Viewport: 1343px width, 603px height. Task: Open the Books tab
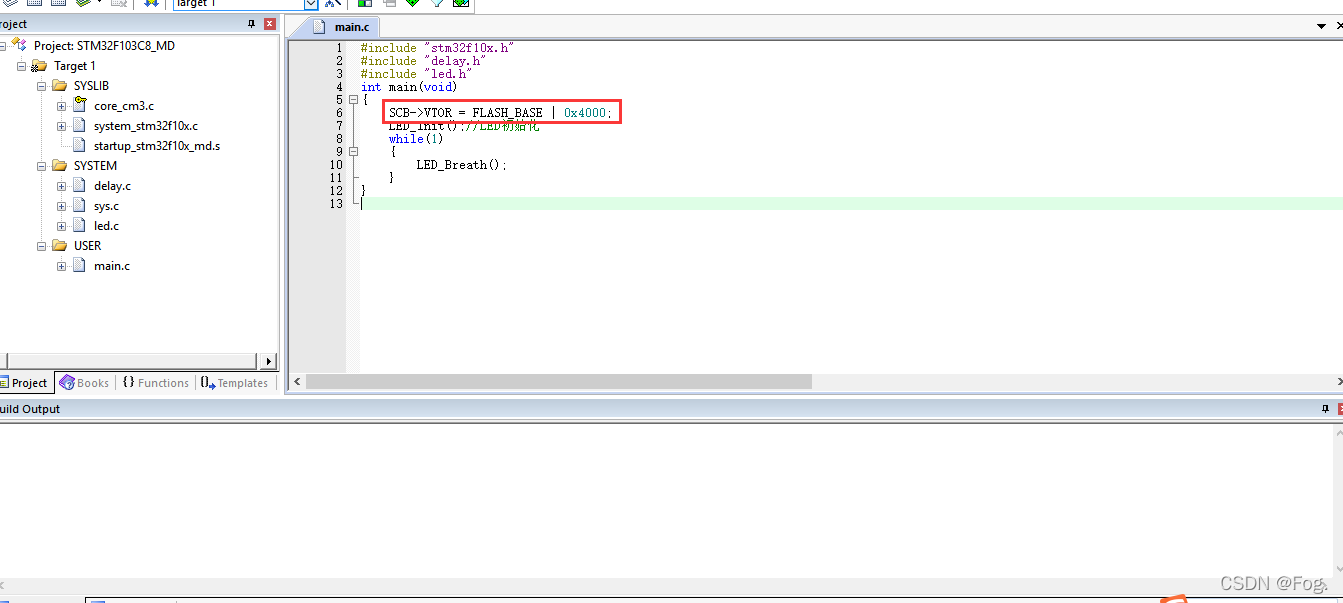(x=84, y=383)
